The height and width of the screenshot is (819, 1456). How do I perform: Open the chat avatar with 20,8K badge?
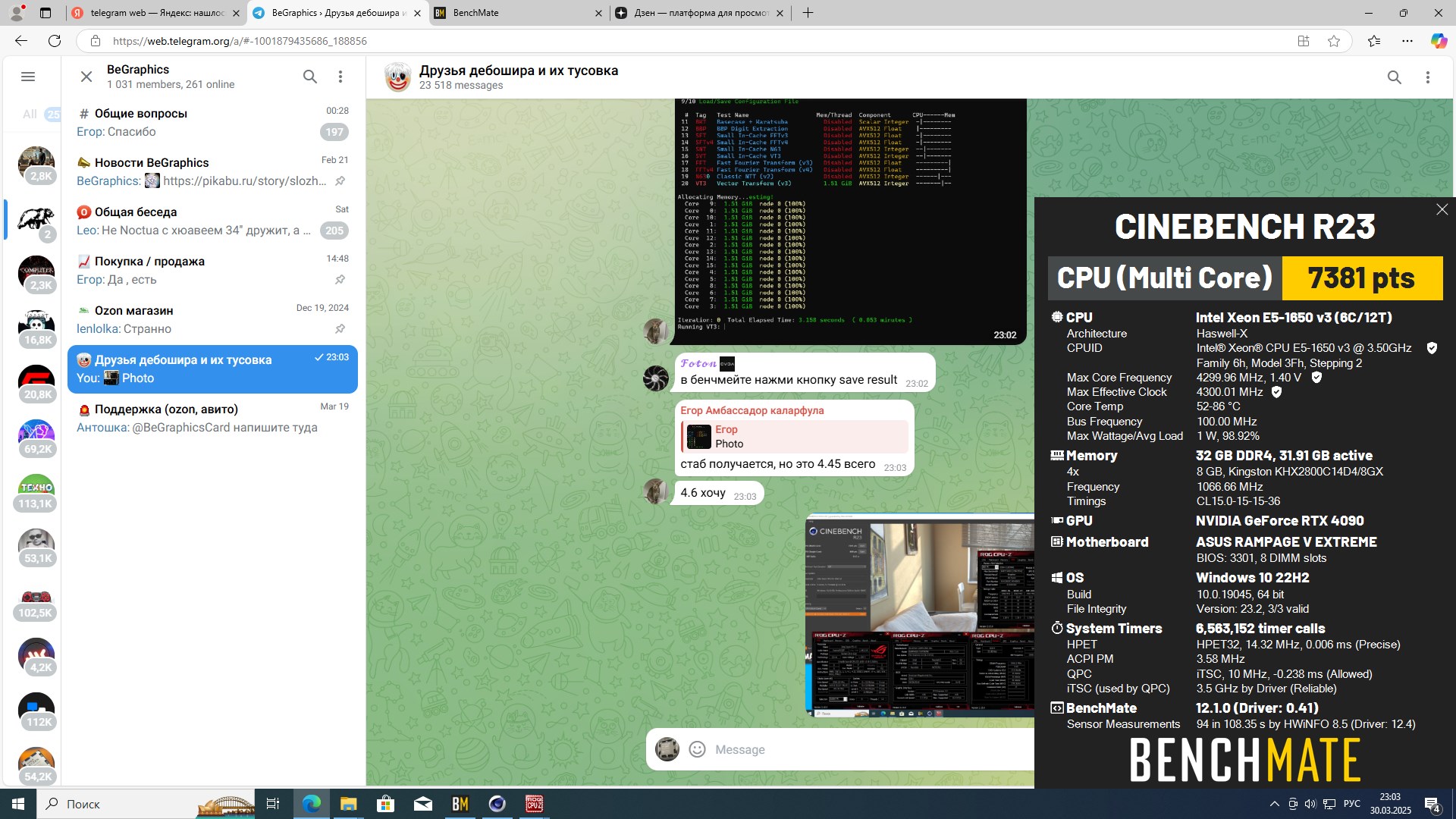point(36,383)
